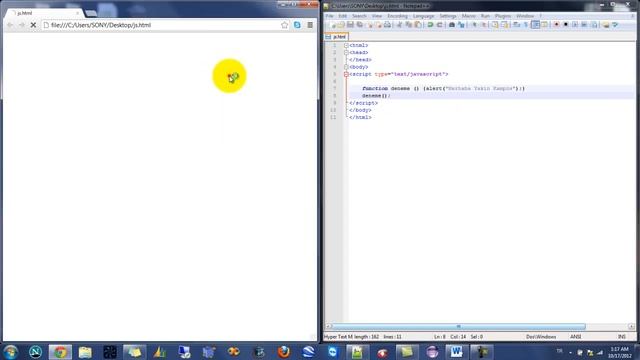The height and width of the screenshot is (360, 640).
Task: Click Firefox icon on taskbar
Action: [283, 352]
